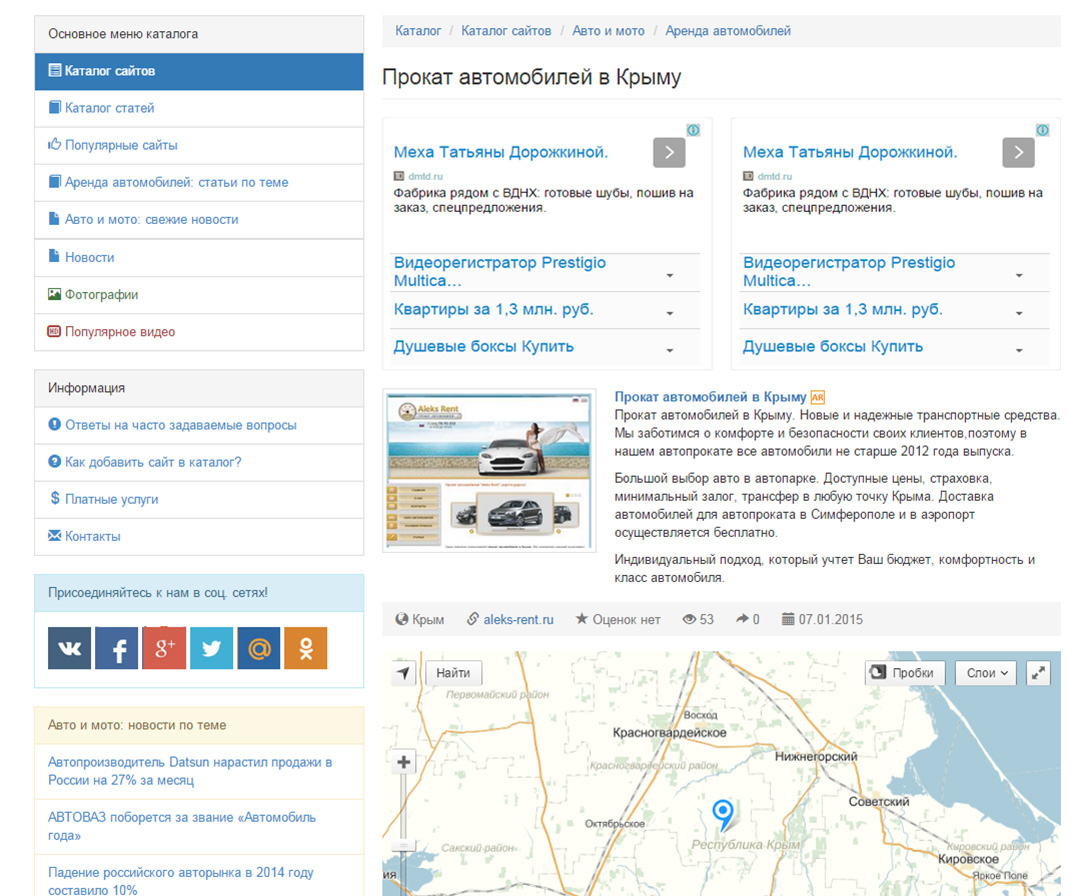Viewport: 1082px width, 896px height.
Task: Click the VK social network icon
Action: tap(69, 649)
